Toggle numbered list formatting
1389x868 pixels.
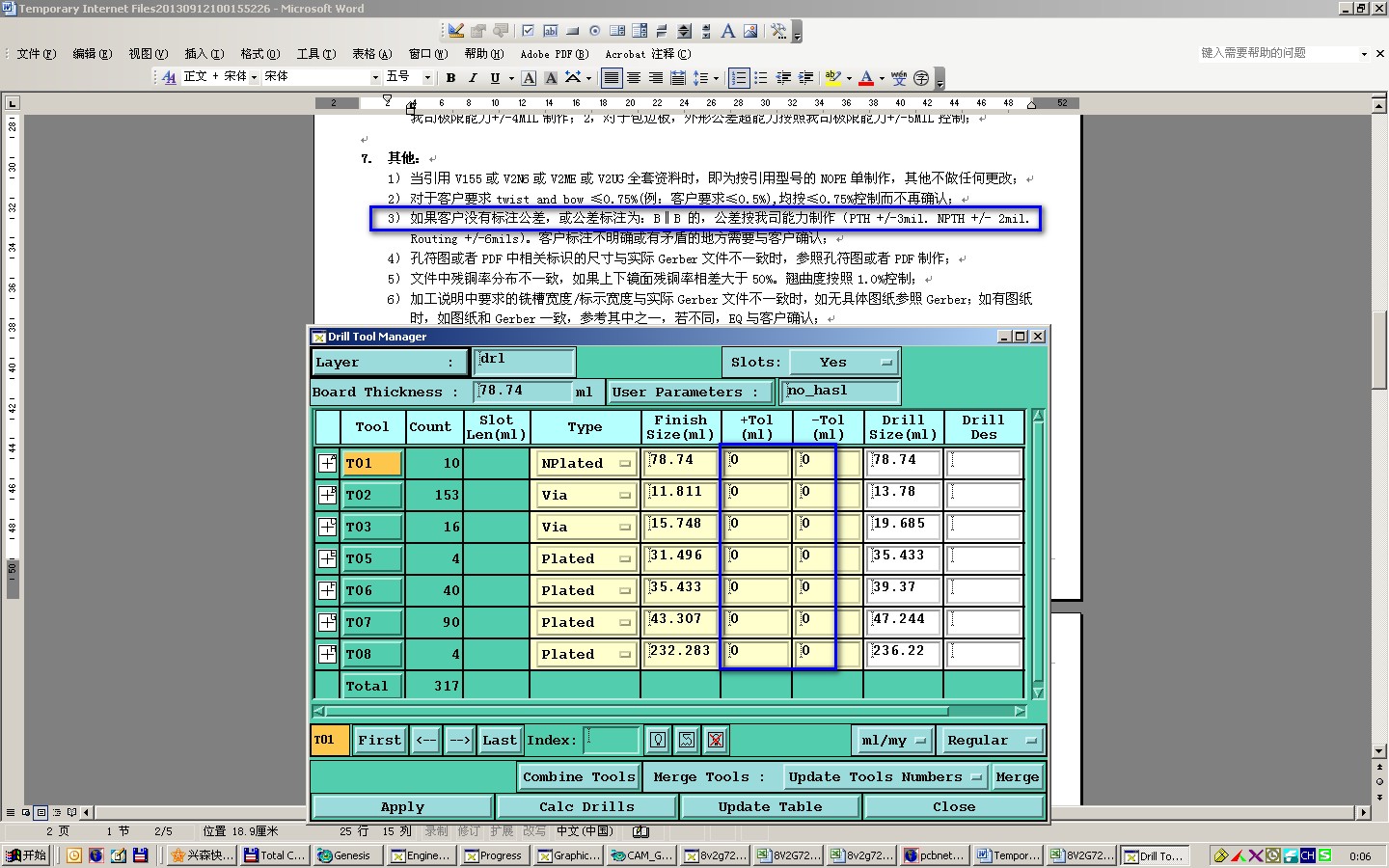tap(739, 77)
